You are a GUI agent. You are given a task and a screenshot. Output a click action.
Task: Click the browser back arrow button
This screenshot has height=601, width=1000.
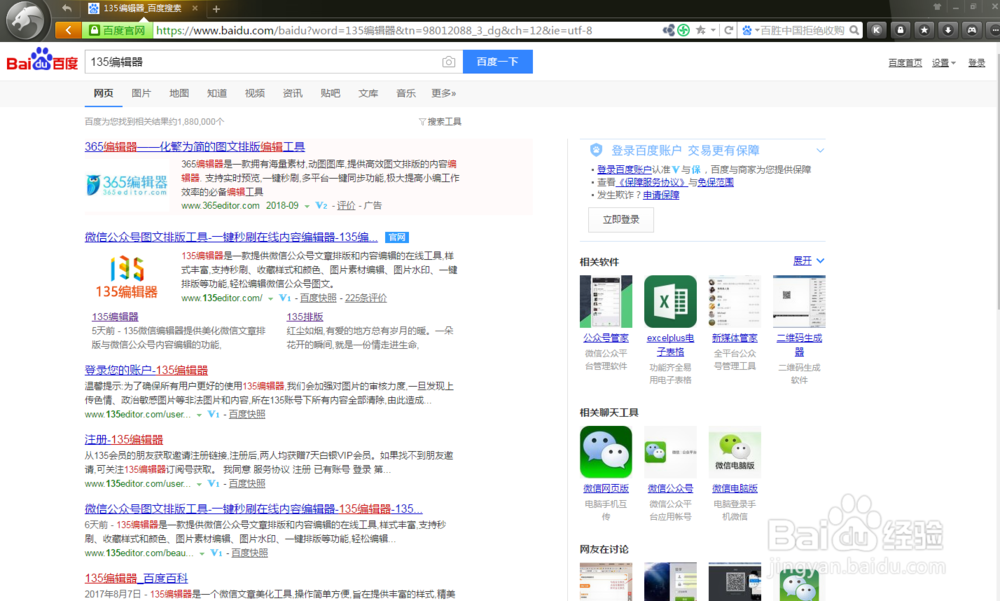tap(68, 30)
